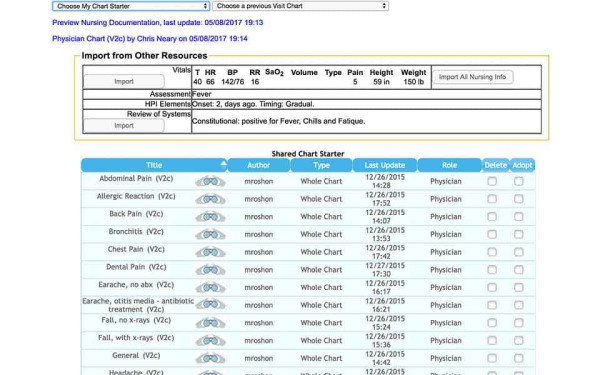Check Delete box for General chart
600x375 pixels.
pyautogui.click(x=492, y=358)
